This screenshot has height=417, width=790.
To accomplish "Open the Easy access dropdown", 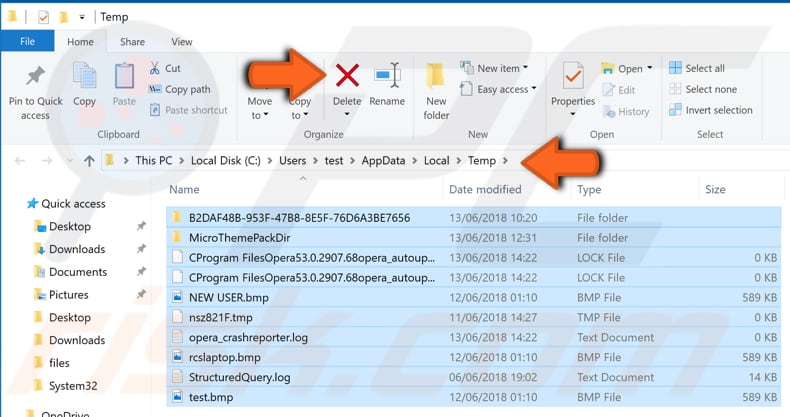I will click(498, 89).
